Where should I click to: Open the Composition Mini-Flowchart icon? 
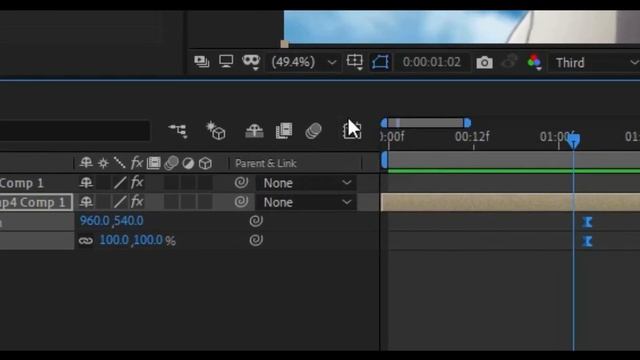178,131
